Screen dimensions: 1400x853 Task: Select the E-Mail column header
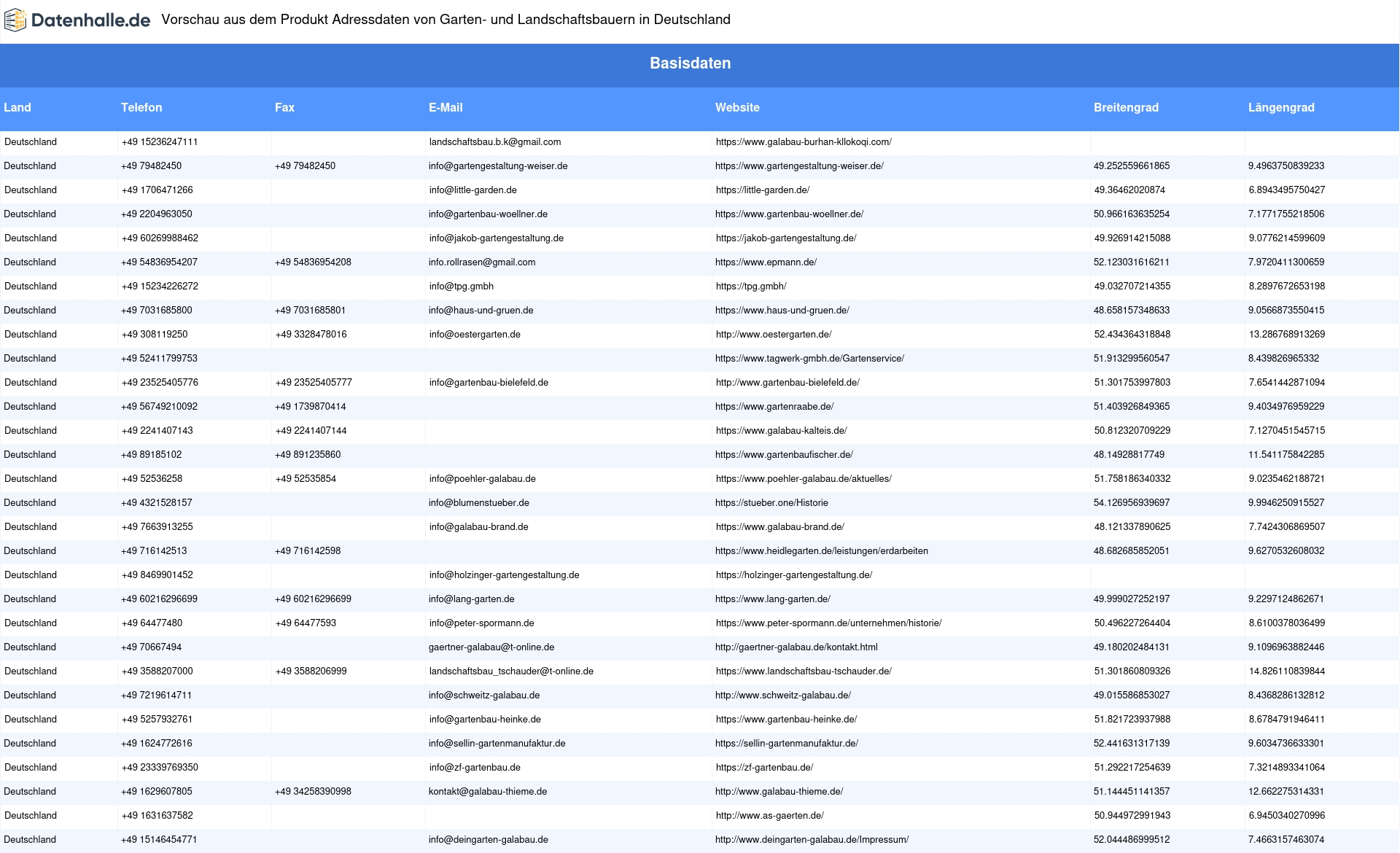point(446,107)
